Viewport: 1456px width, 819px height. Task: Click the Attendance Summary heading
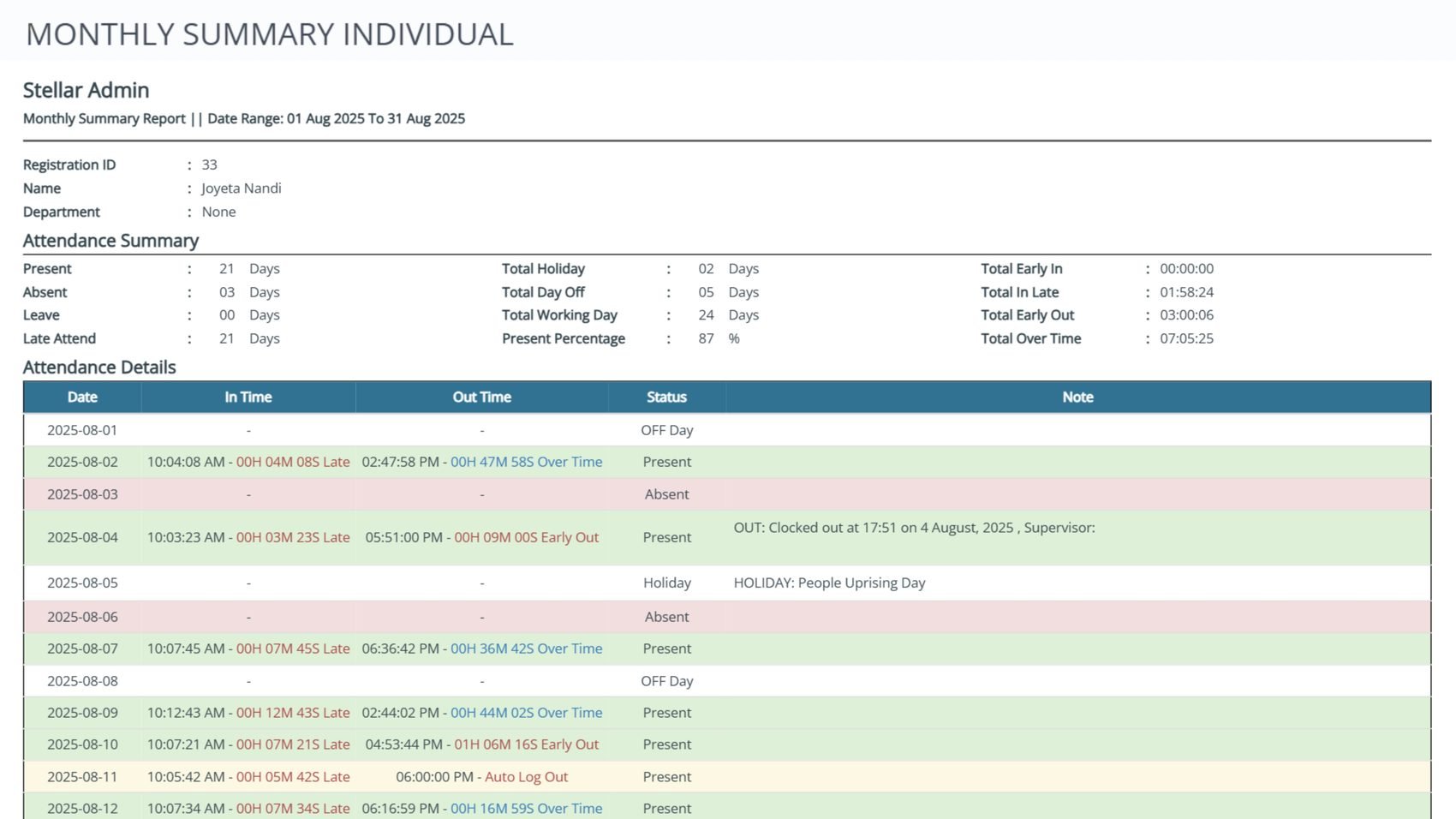tap(110, 241)
